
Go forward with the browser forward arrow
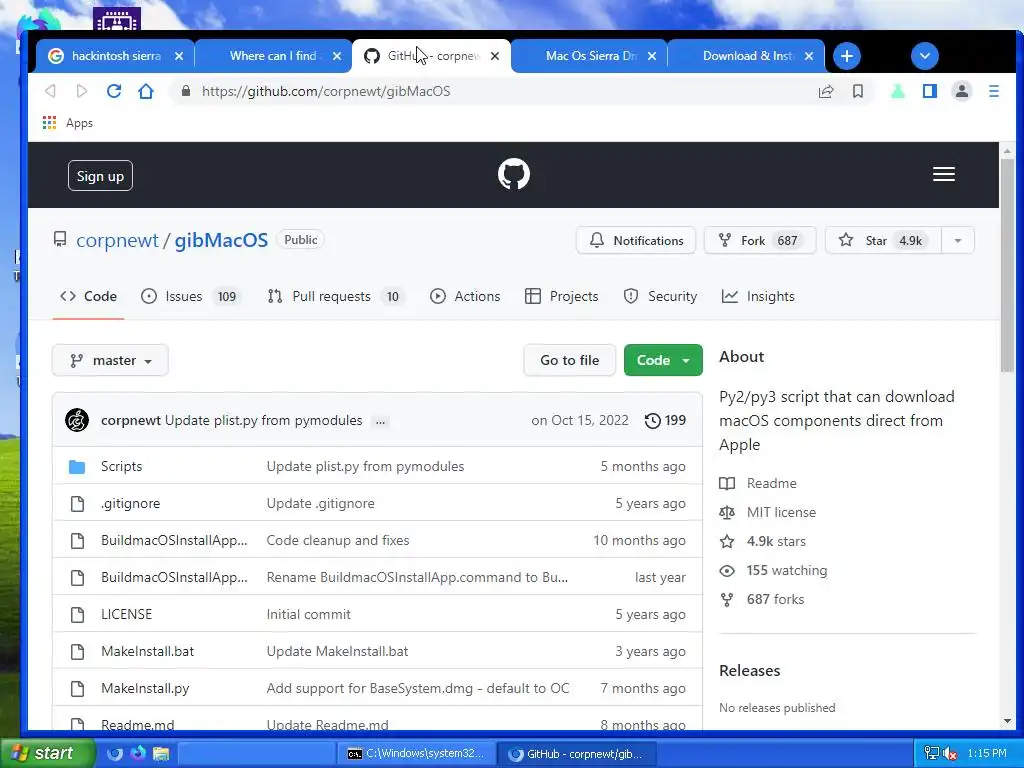point(81,91)
